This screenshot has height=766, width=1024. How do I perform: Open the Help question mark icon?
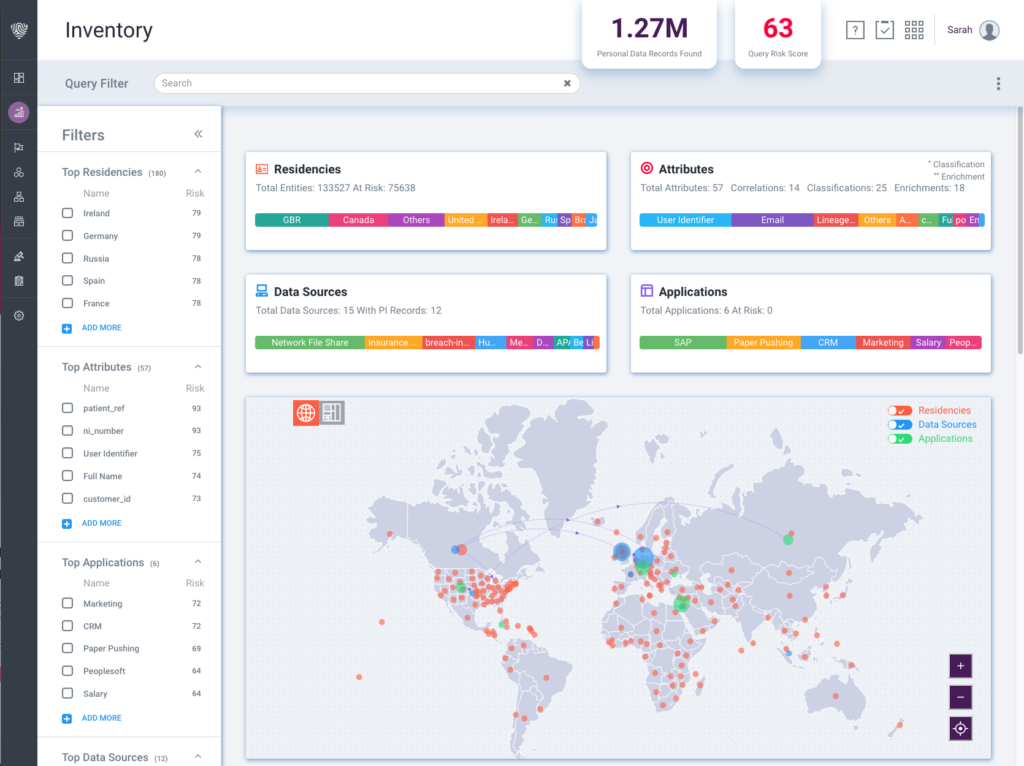(855, 30)
